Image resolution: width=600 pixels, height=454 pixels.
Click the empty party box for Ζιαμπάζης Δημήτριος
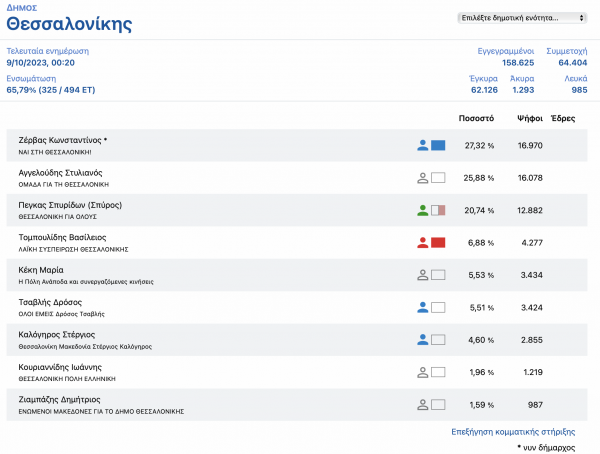pos(438,405)
